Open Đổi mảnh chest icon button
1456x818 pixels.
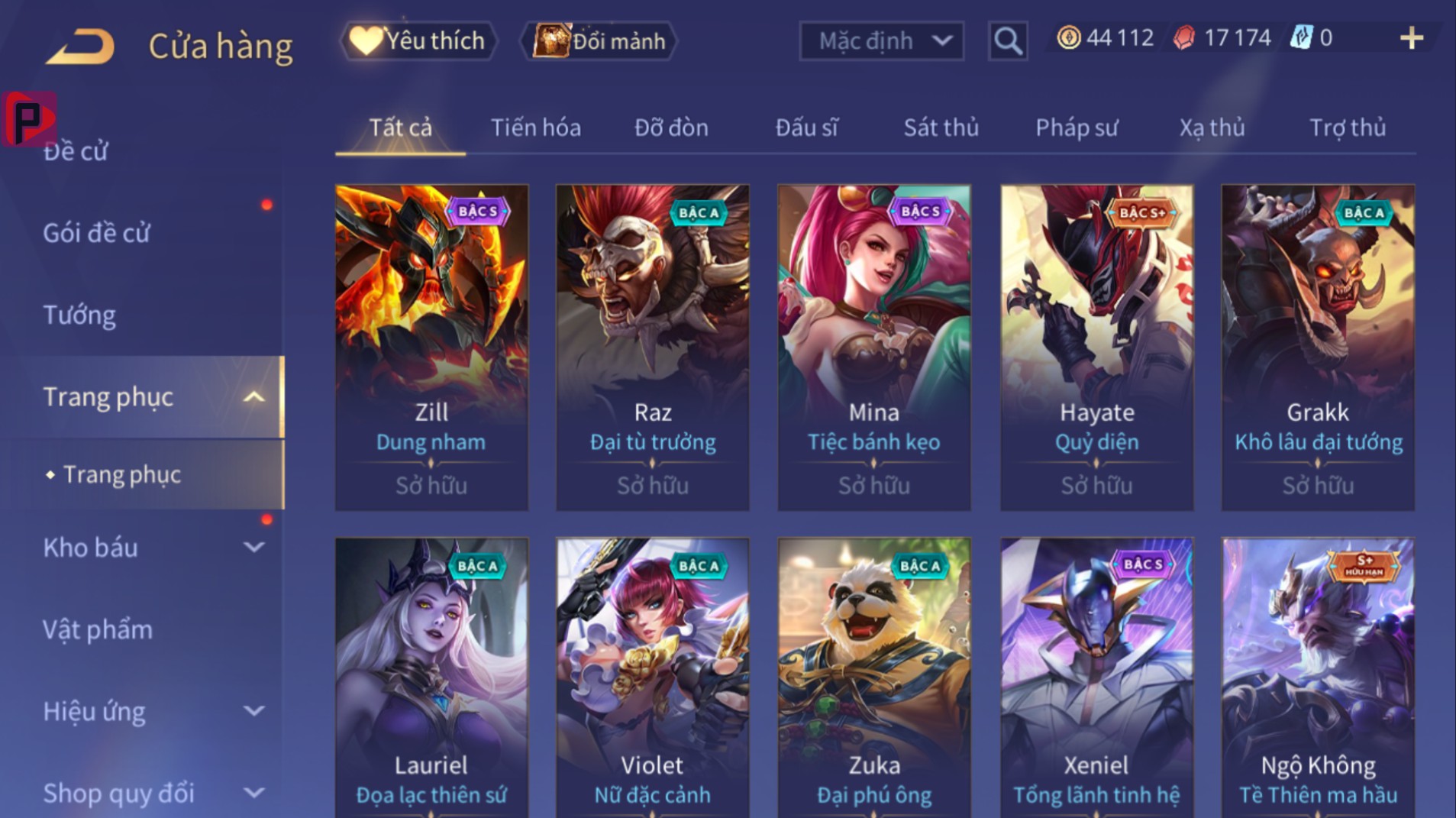point(599,40)
